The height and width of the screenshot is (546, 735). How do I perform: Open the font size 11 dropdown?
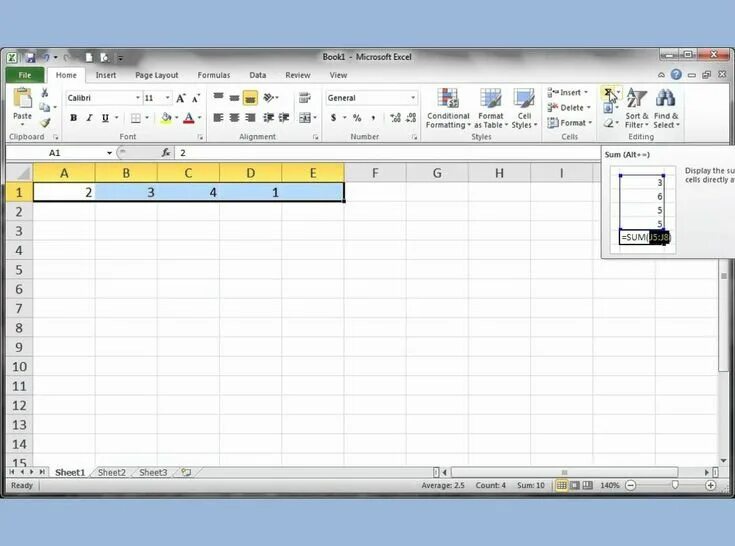click(x=167, y=98)
